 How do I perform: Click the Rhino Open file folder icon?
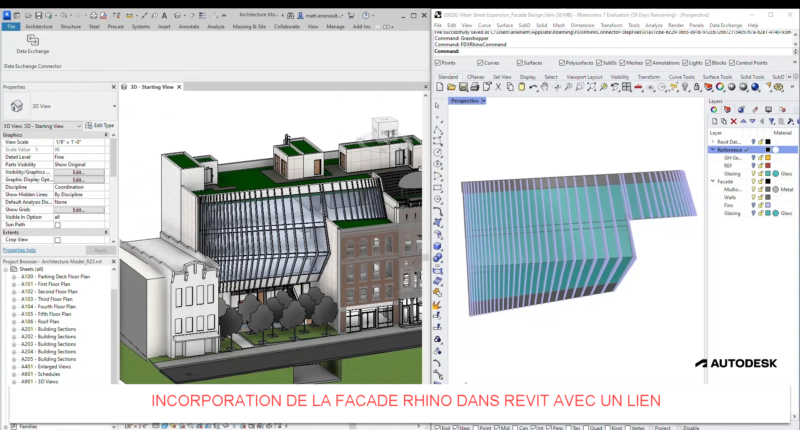click(449, 88)
